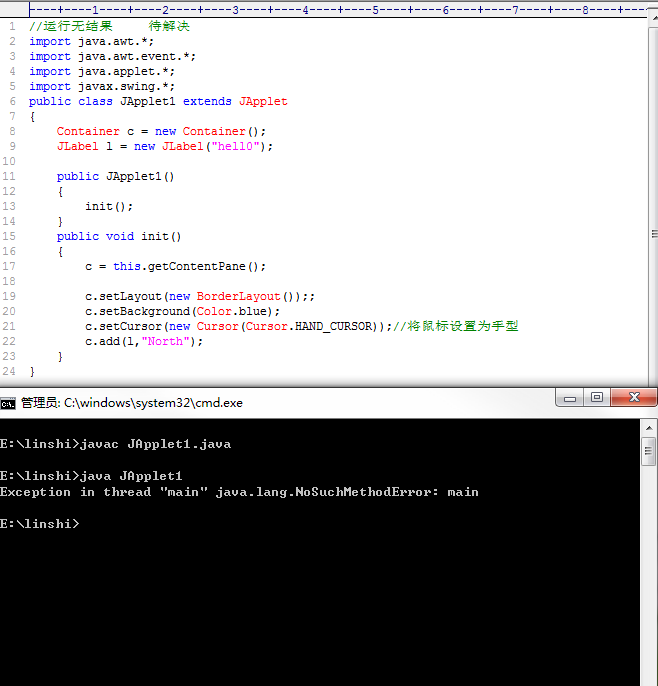The height and width of the screenshot is (686, 658).
Task: Click red 'JApplet' after extends keyword
Action: pyautogui.click(x=263, y=102)
